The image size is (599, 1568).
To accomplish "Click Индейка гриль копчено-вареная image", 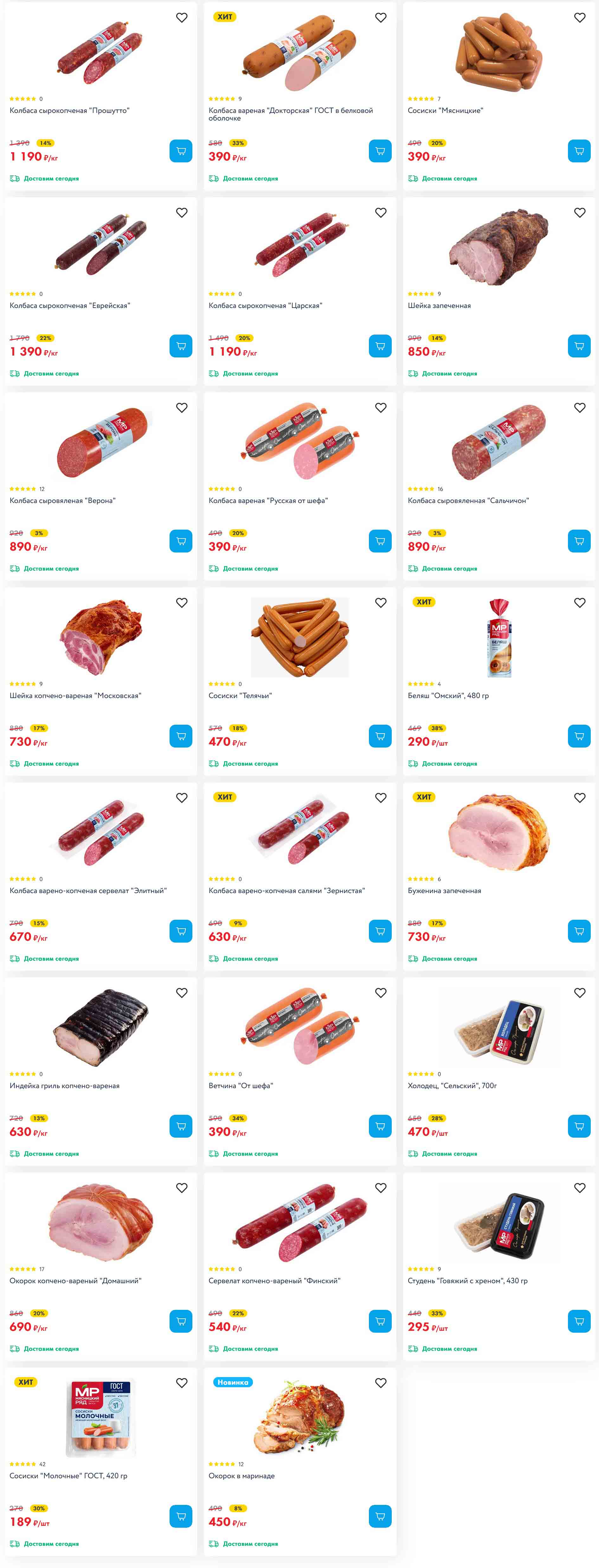I will [x=101, y=1028].
